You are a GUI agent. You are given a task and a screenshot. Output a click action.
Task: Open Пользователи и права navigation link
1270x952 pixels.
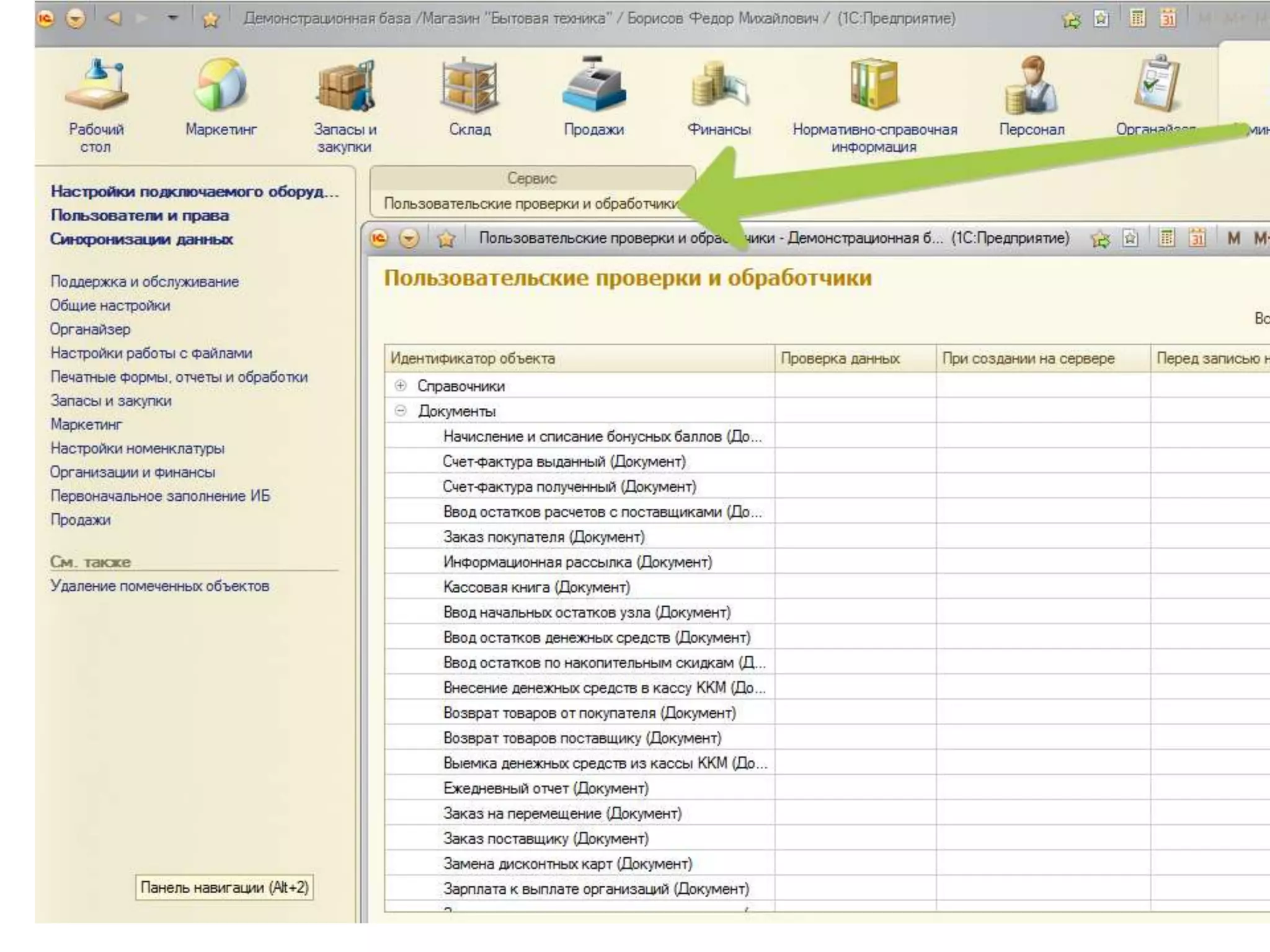140,215
